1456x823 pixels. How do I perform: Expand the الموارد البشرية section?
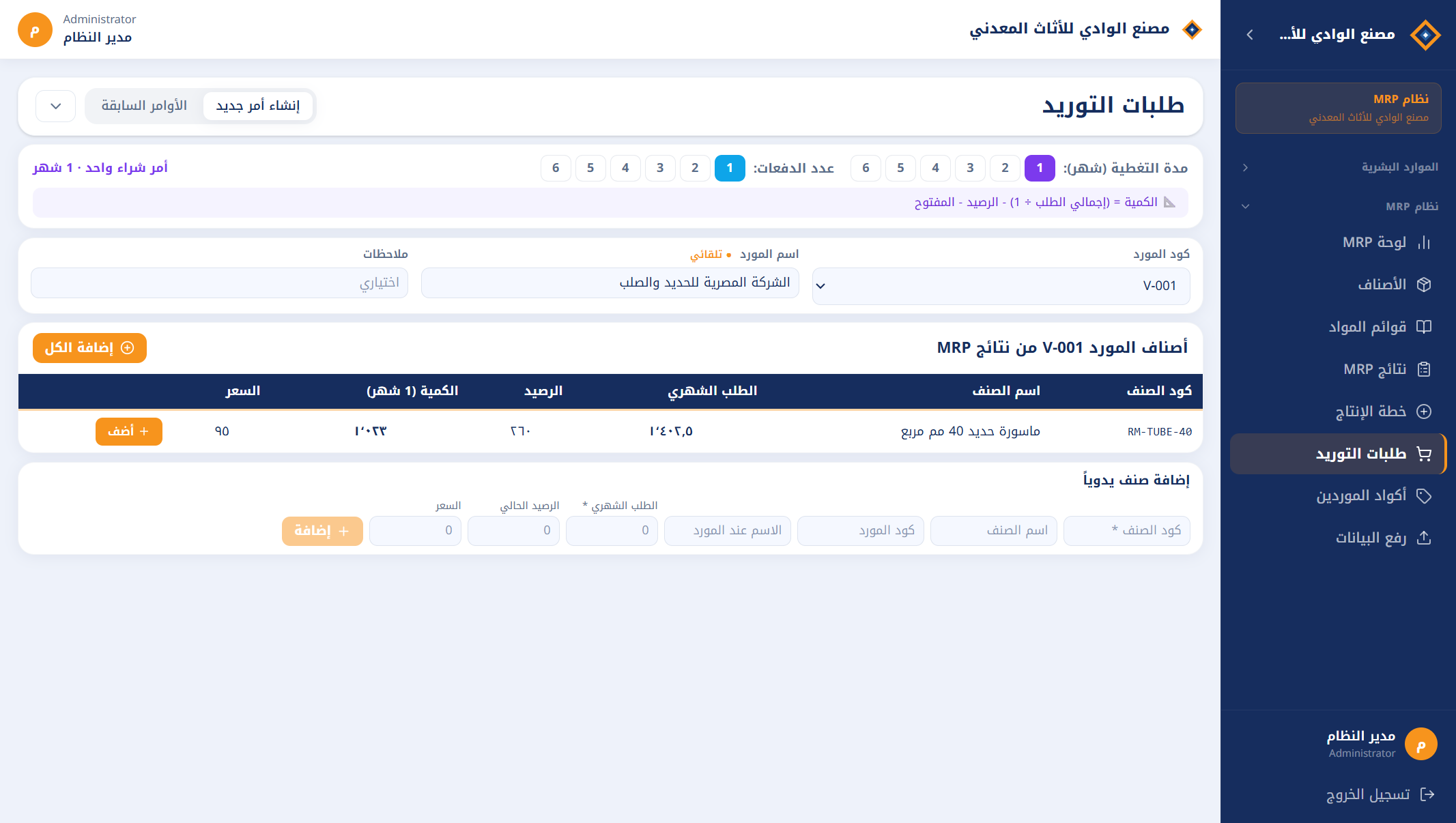(1339, 167)
